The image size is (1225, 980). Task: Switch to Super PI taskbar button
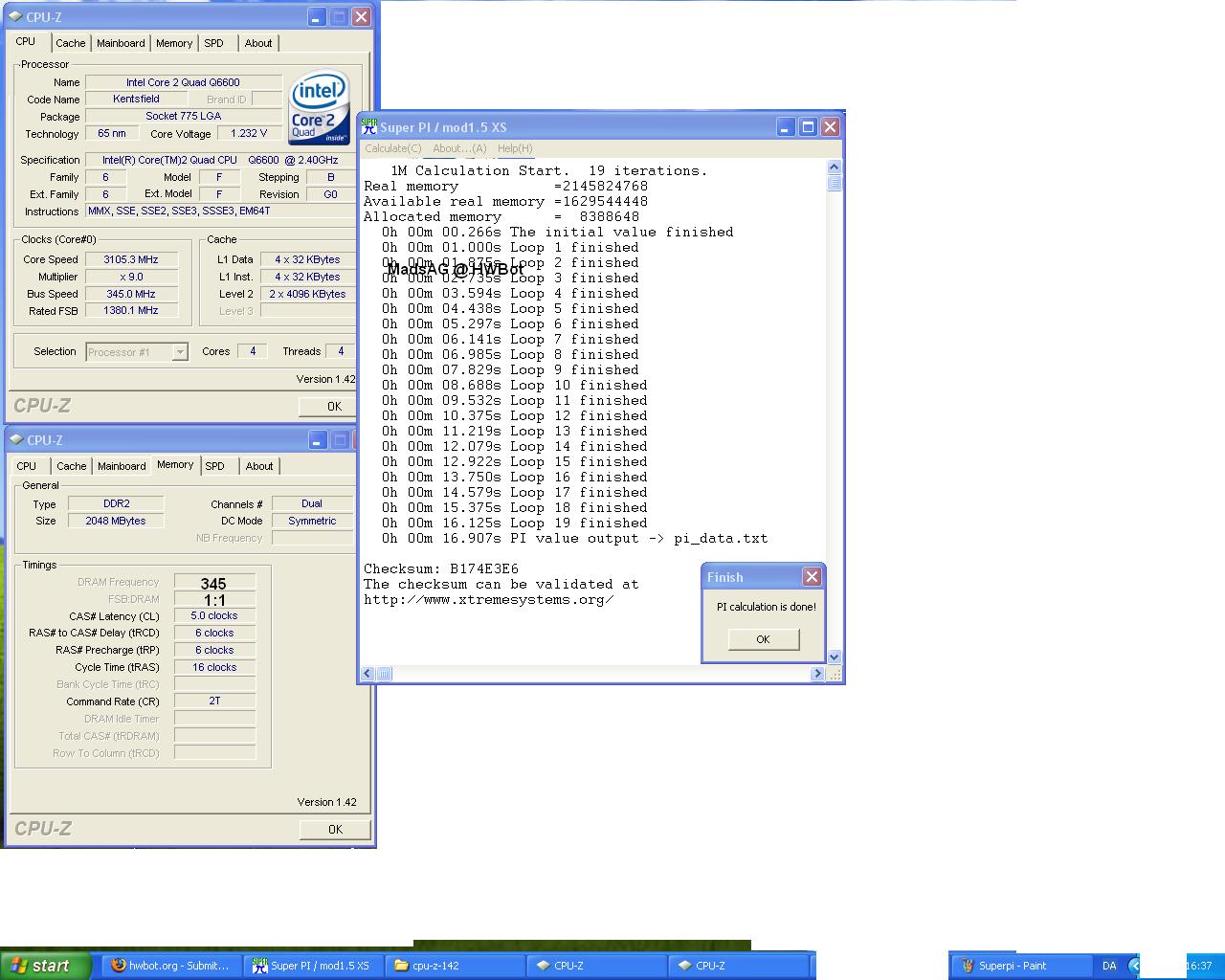(x=313, y=966)
